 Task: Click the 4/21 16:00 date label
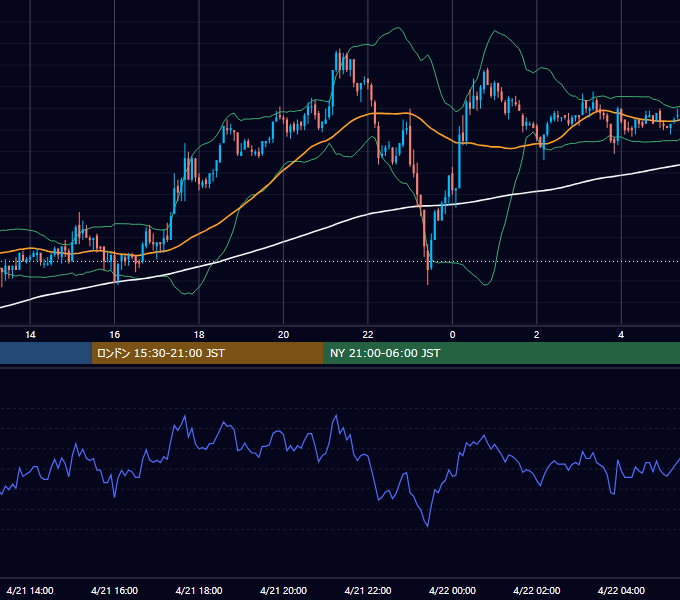[x=114, y=591]
